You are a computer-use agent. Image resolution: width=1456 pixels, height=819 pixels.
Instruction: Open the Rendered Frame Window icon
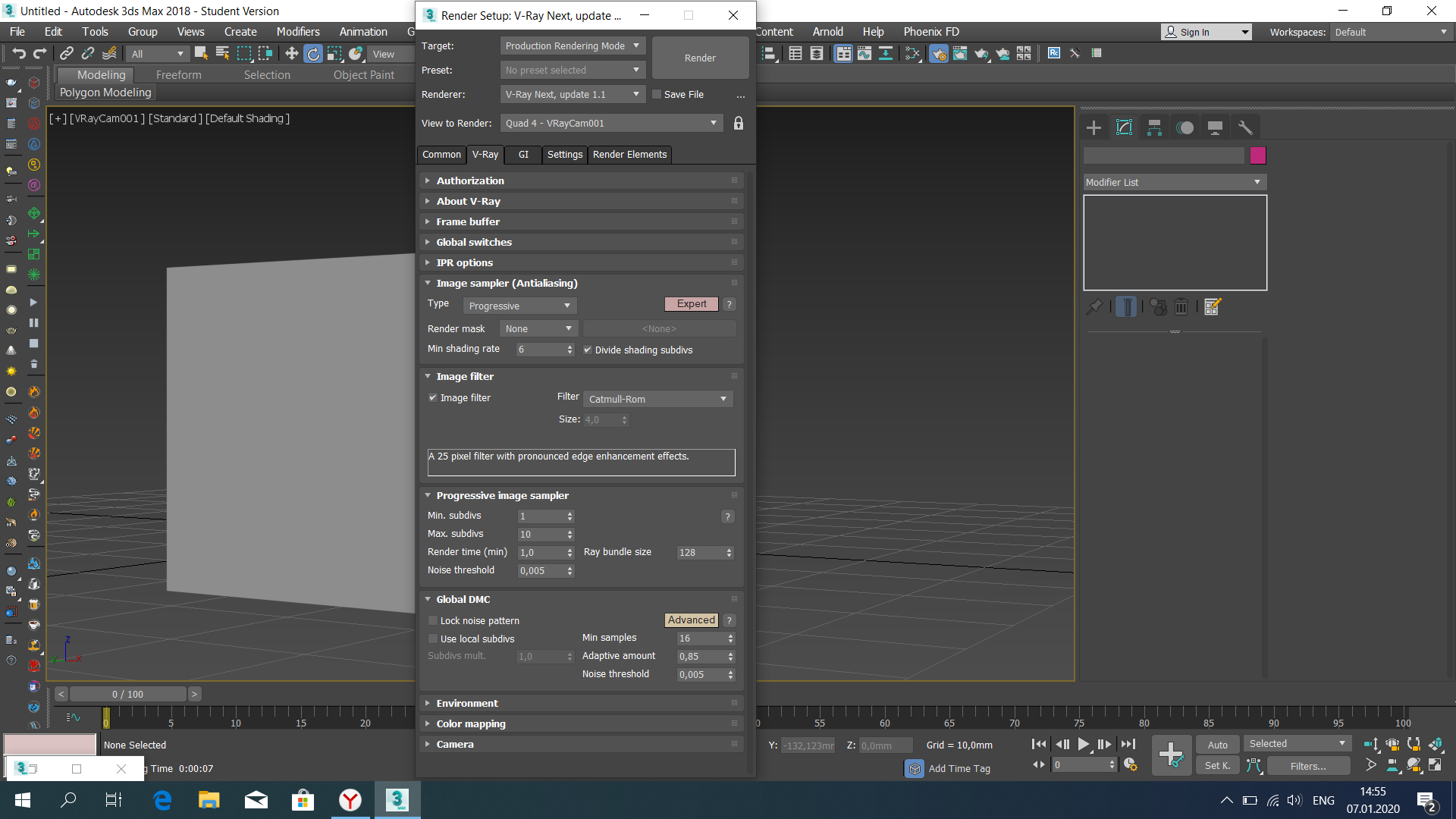click(x=960, y=53)
